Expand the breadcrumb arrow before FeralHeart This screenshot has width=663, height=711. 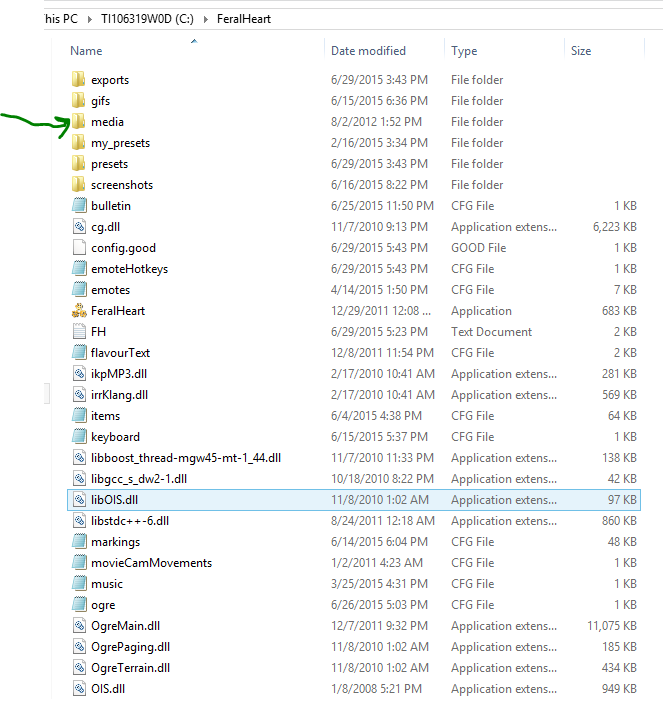[x=205, y=19]
